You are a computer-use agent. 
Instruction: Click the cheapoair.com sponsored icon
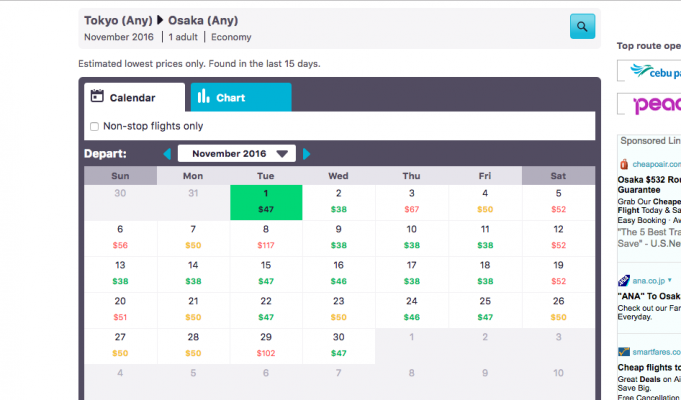pos(624,164)
